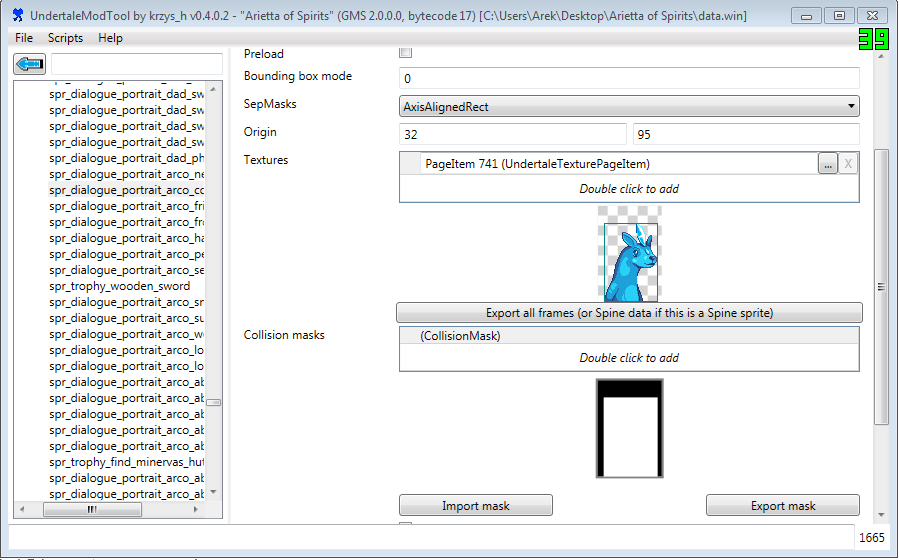Screen dimensions: 899x560
Task: Click the Export all frames button
Action: (x=629, y=313)
